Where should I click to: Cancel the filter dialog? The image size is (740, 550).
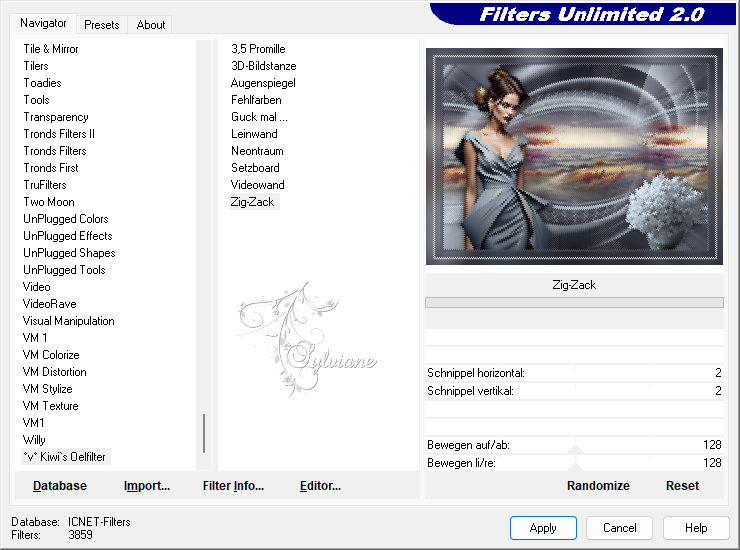click(620, 528)
